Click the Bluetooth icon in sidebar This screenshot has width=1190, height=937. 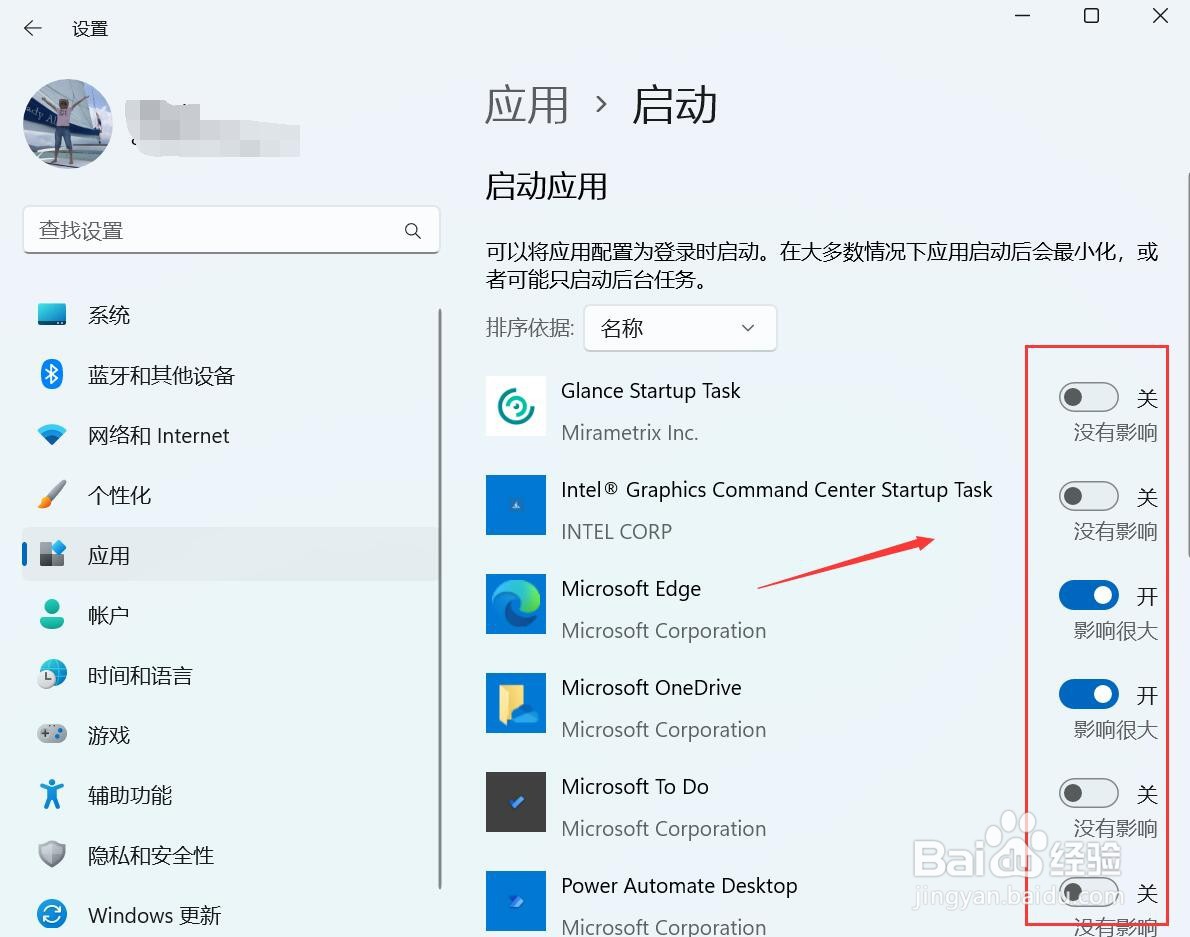pyautogui.click(x=52, y=374)
